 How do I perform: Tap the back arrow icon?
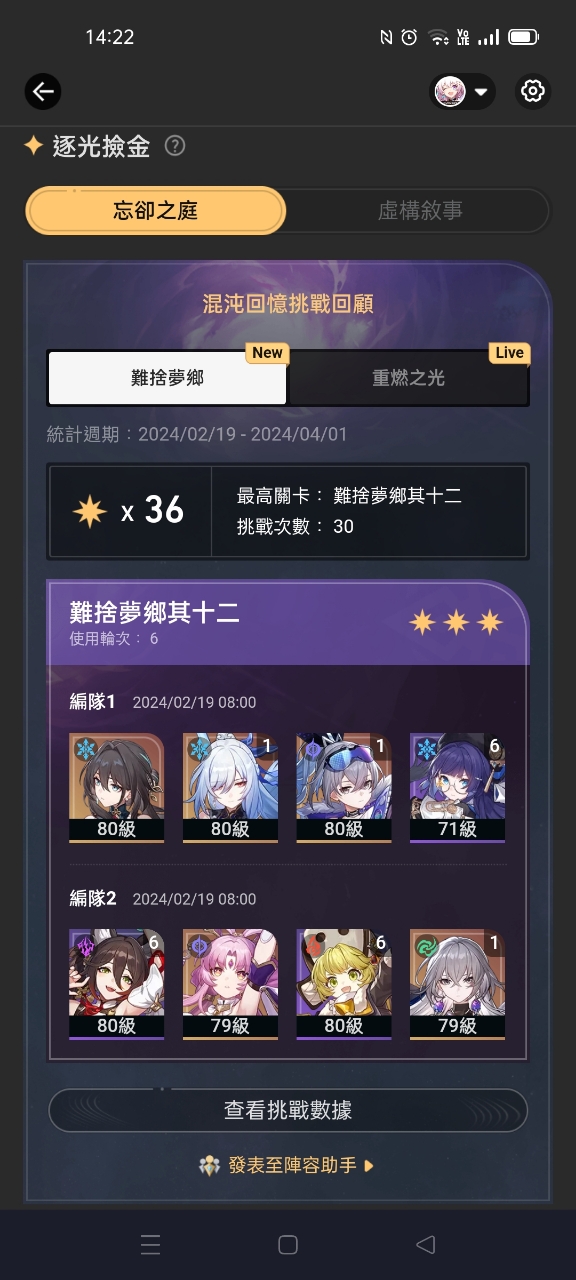tap(43, 92)
